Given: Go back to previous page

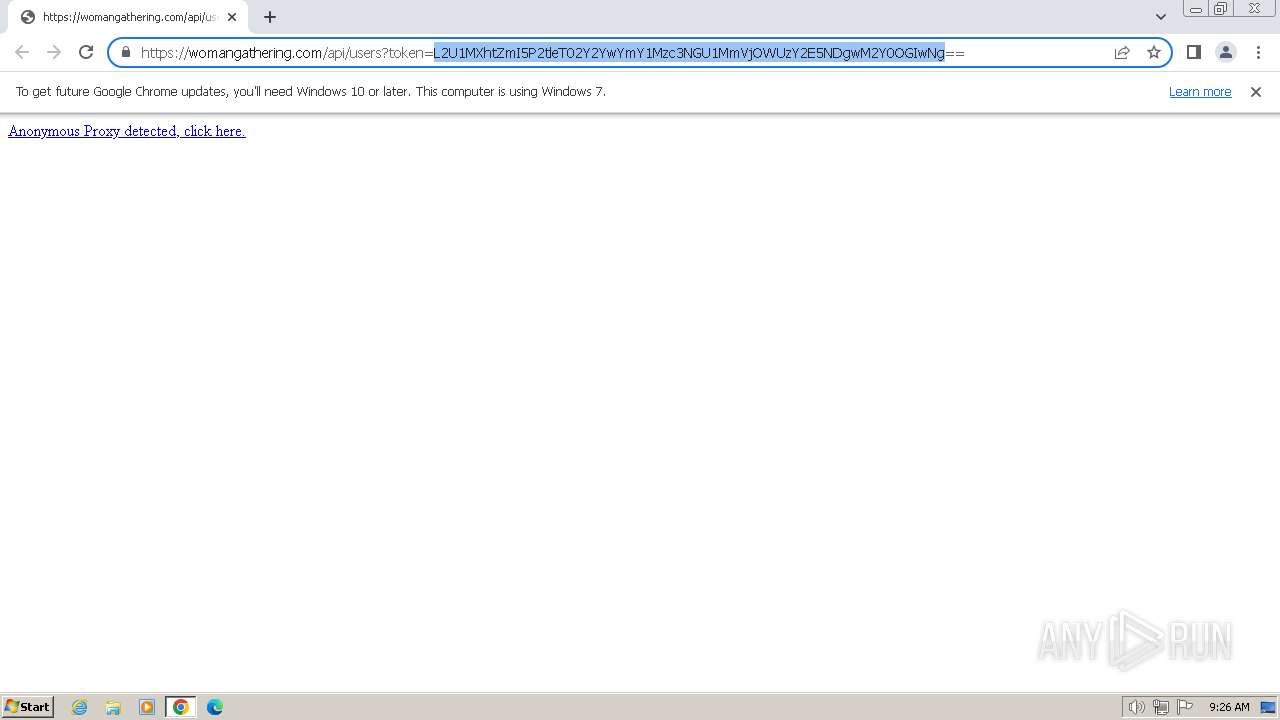Looking at the screenshot, I should click(x=22, y=52).
